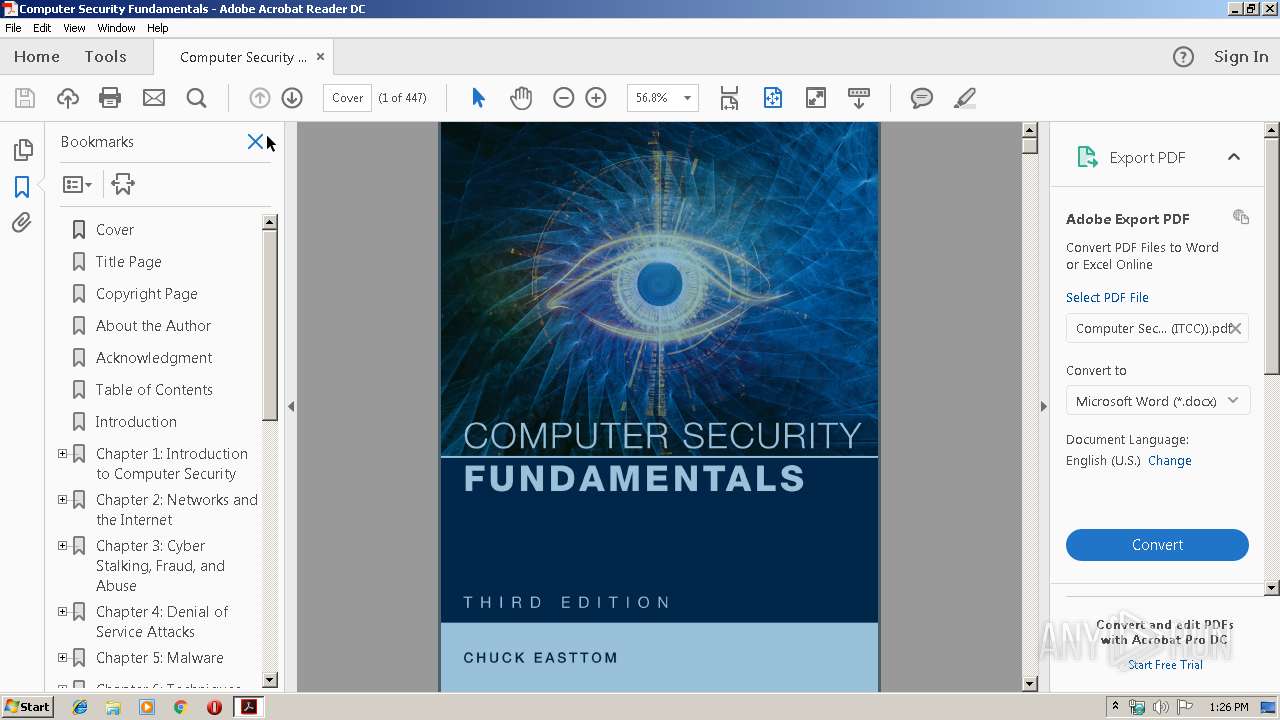Click the copy icon beside Adobe Export PDF

pos(1241,217)
